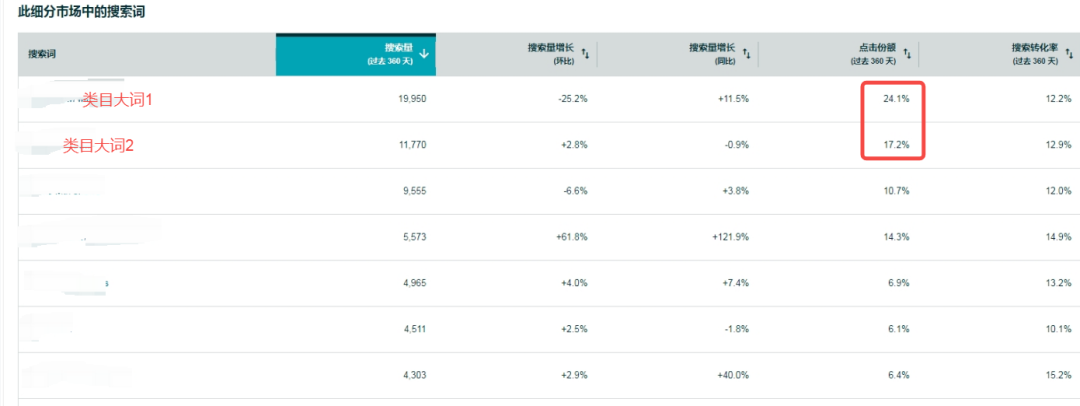Select the +121.9% year-over-year growth cell
The height and width of the screenshot is (406, 1080).
click(x=730, y=237)
